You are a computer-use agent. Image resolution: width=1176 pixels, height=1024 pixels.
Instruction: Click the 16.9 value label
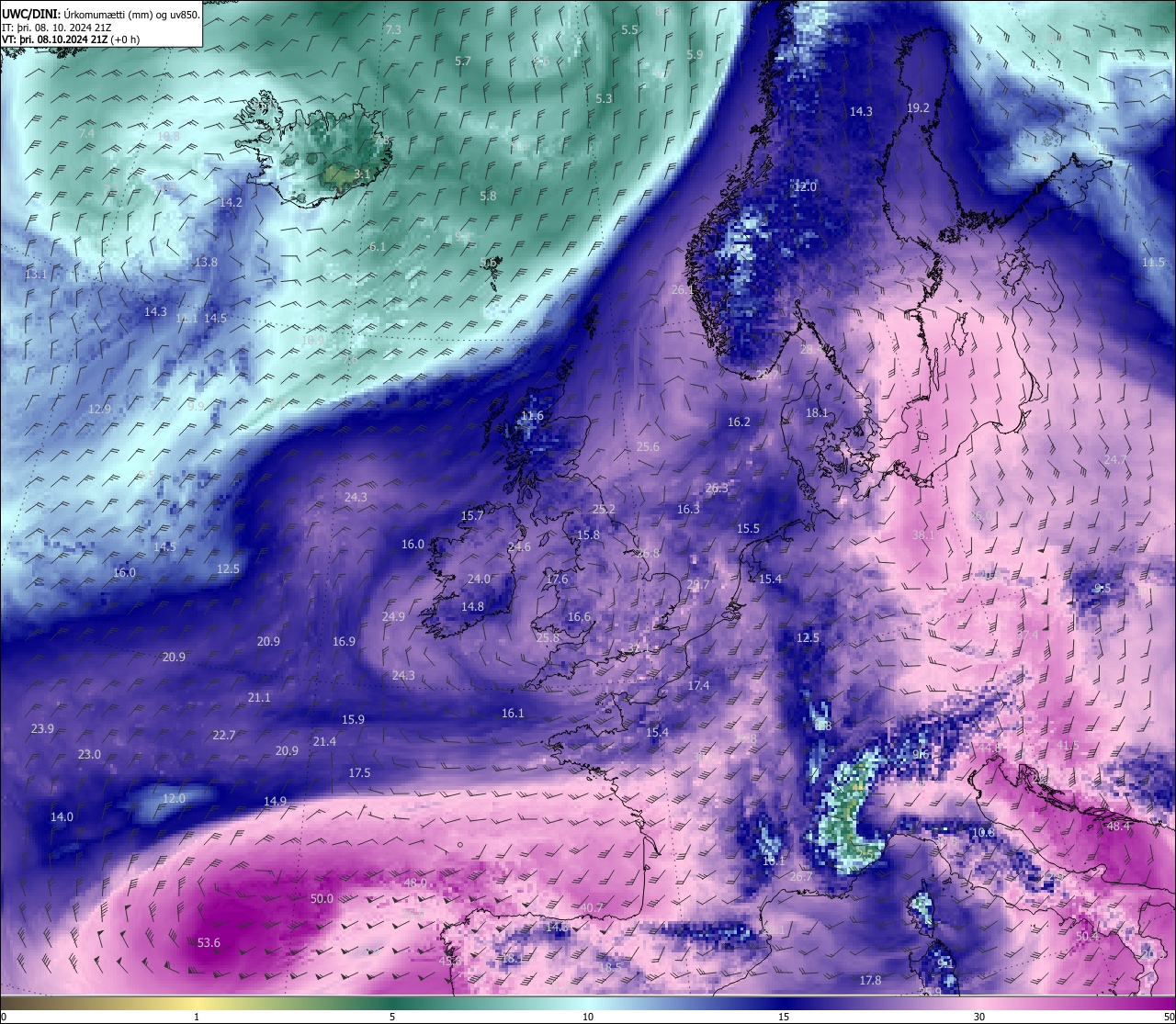[344, 641]
